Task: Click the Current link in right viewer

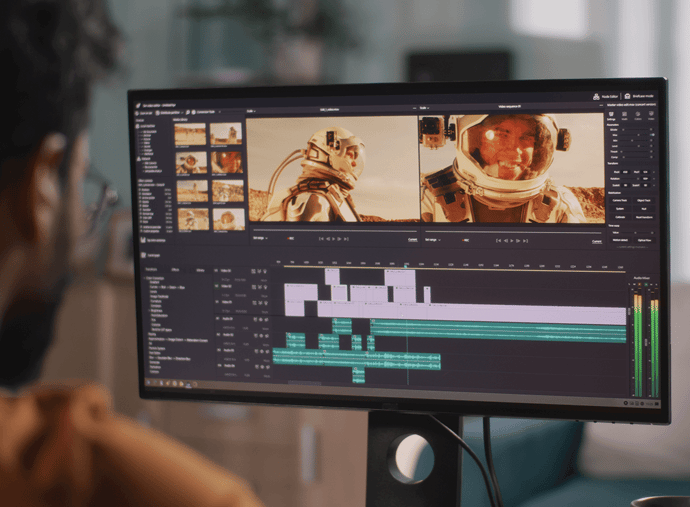Action: click(x=596, y=242)
